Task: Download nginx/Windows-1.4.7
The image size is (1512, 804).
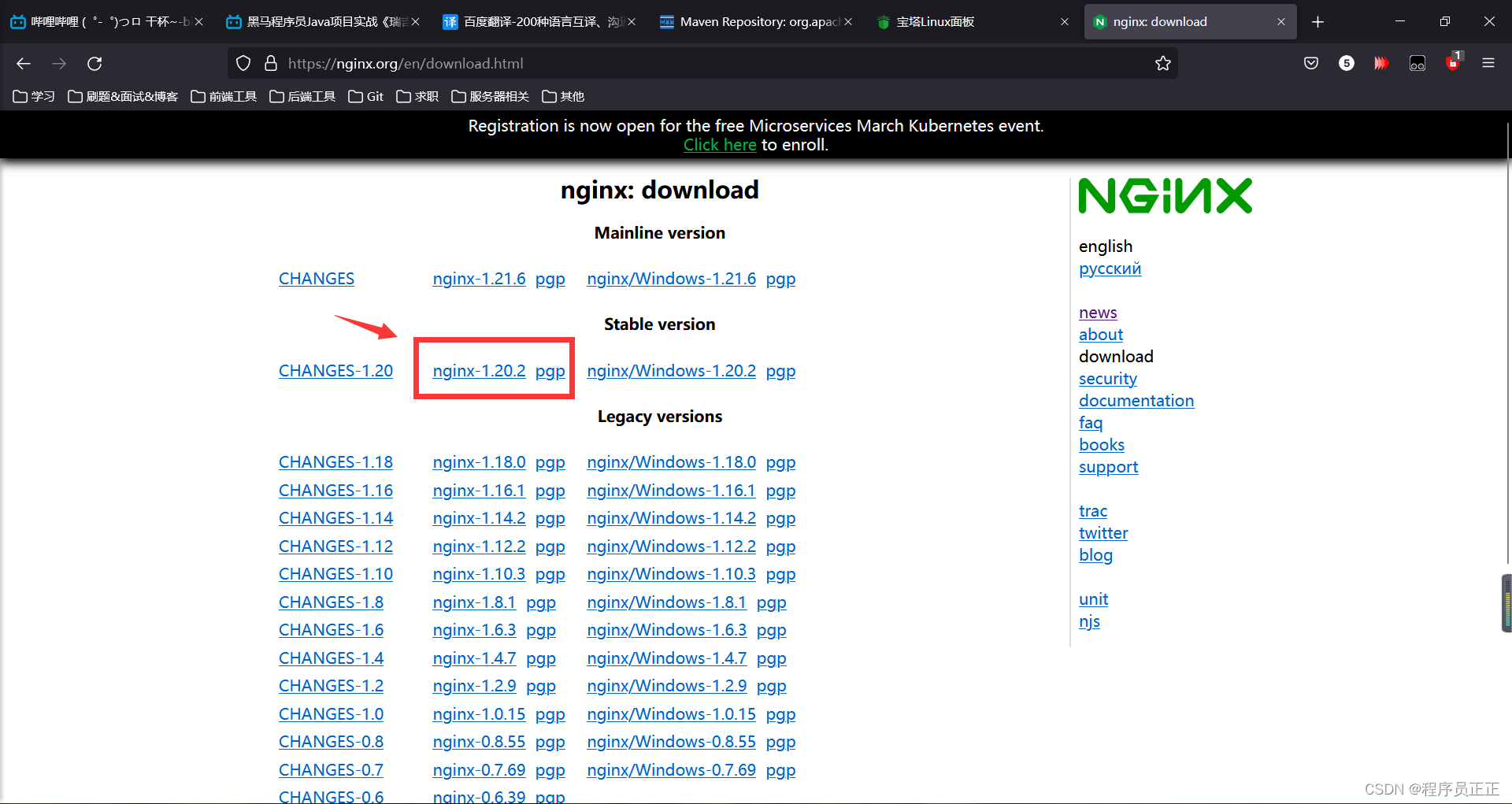Action: (x=666, y=658)
